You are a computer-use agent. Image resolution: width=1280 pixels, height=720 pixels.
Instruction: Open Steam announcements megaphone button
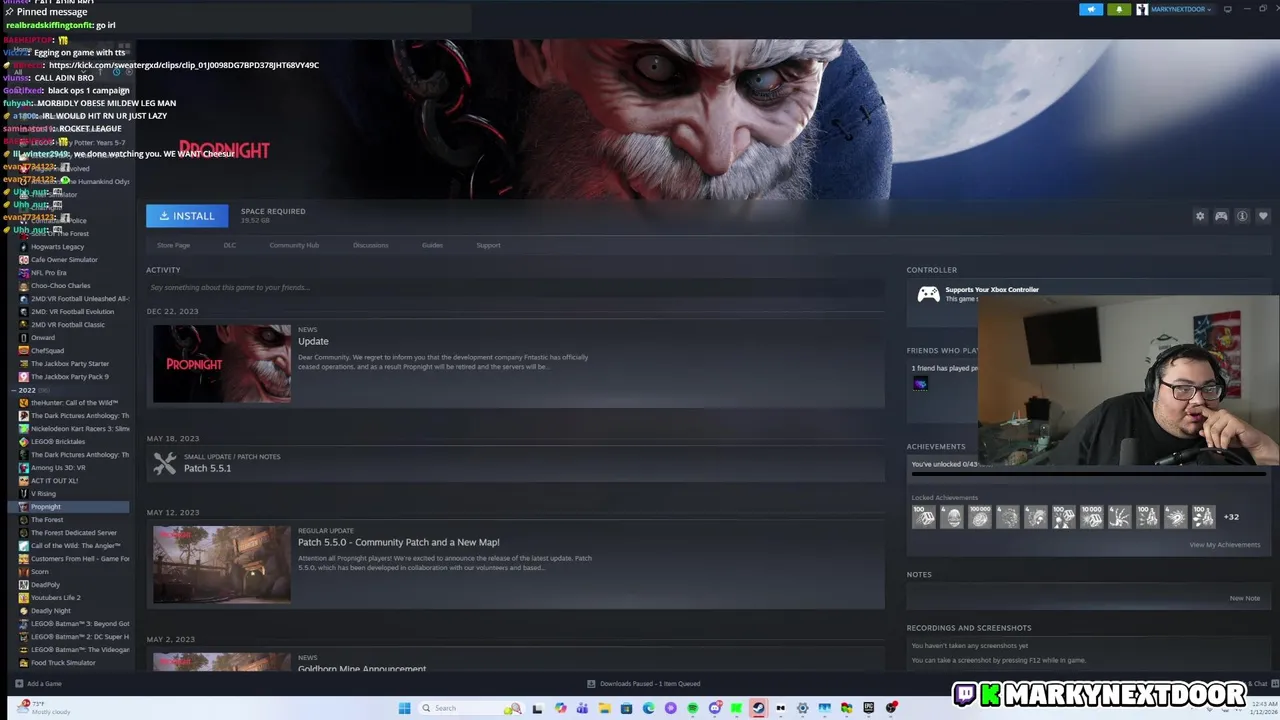point(1091,9)
